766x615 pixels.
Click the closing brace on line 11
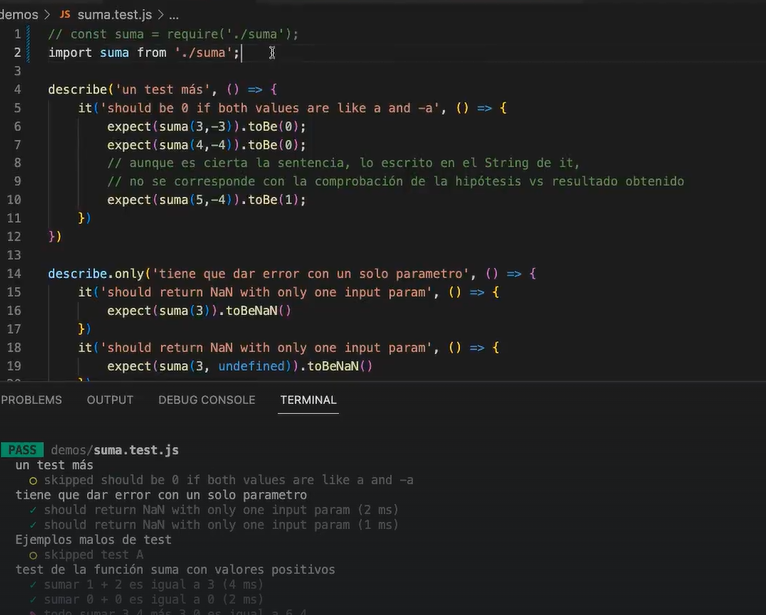(x=84, y=218)
